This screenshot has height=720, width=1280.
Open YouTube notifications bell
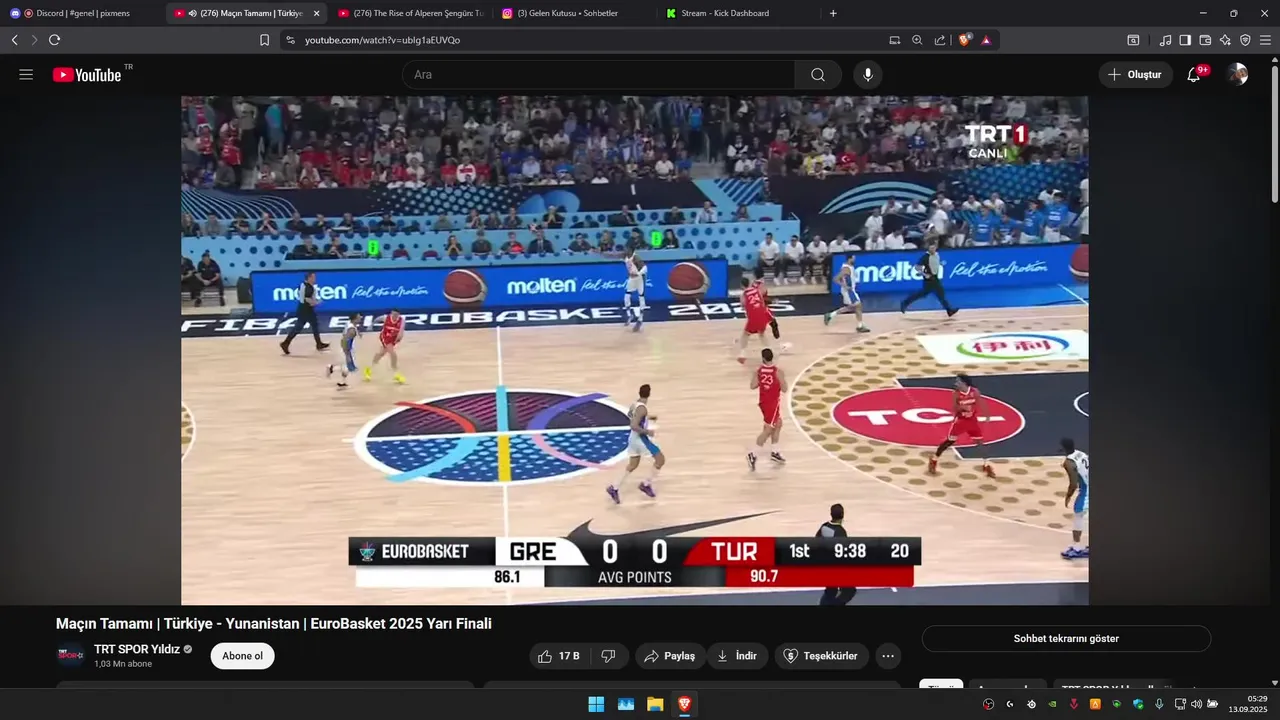coord(1194,75)
